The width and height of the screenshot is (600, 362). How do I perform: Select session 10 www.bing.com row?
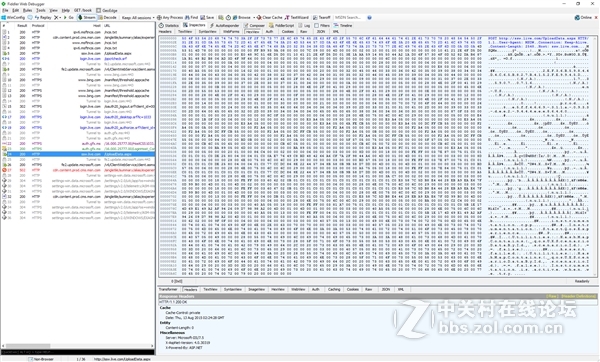click(x=78, y=80)
